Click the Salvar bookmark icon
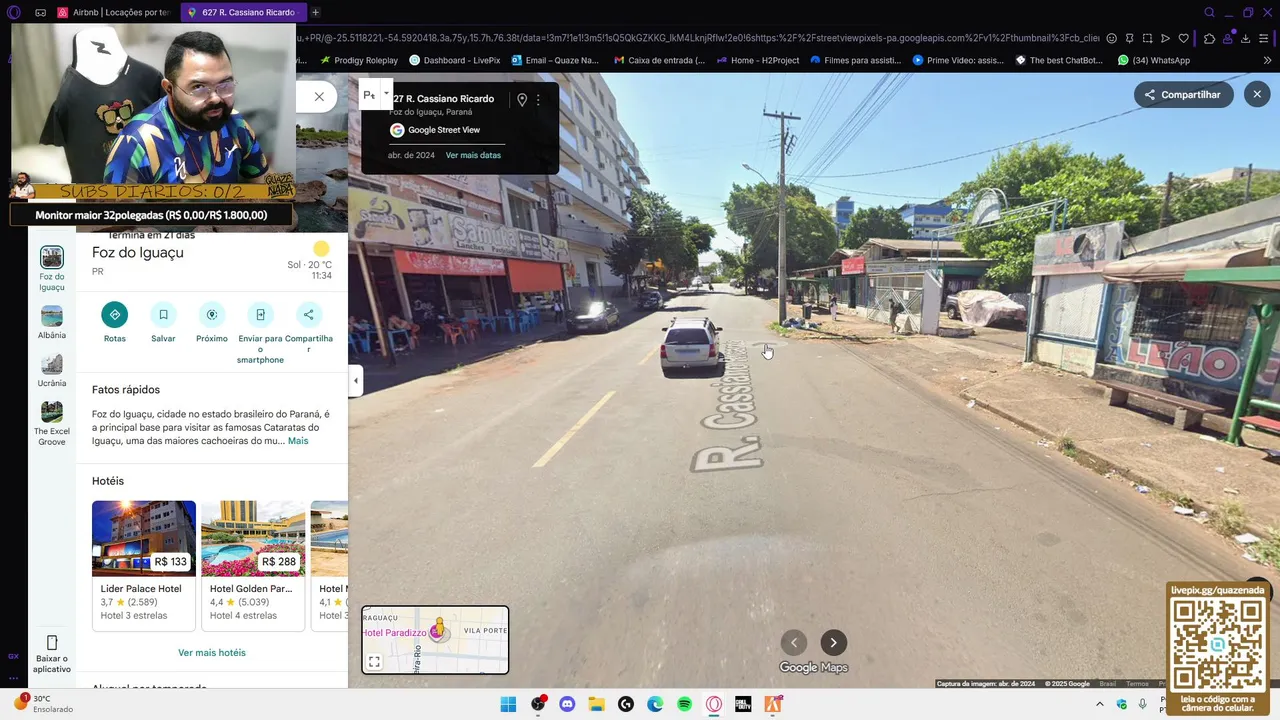Viewport: 1280px width, 720px height. pyautogui.click(x=163, y=314)
